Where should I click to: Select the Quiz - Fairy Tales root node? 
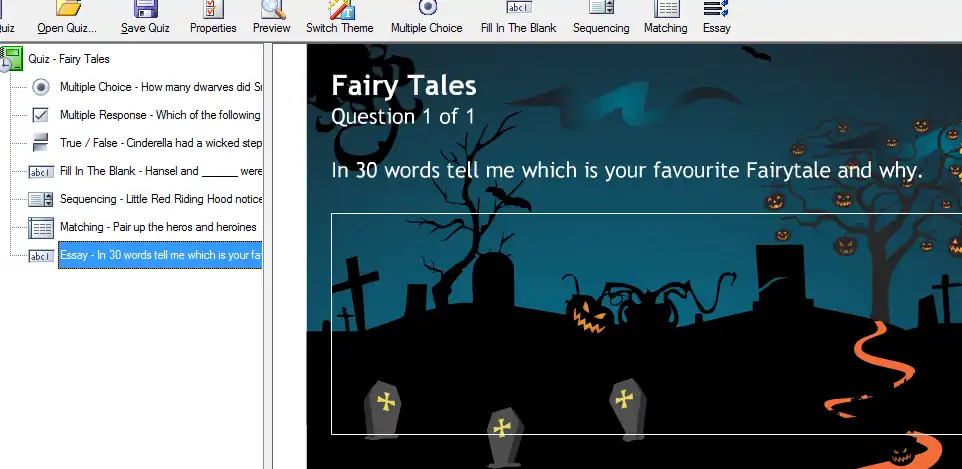coord(69,59)
